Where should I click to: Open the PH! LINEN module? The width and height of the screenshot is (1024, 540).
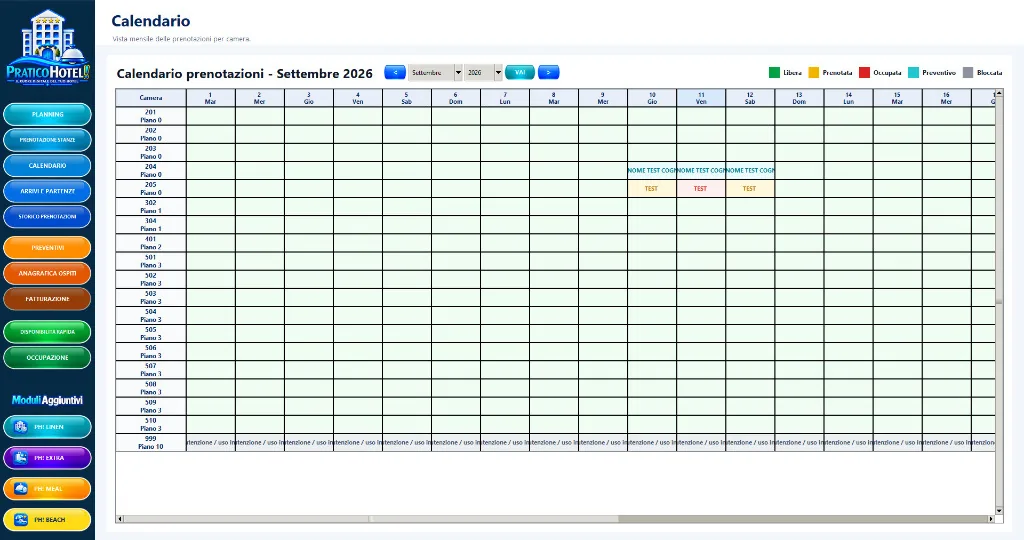48,427
